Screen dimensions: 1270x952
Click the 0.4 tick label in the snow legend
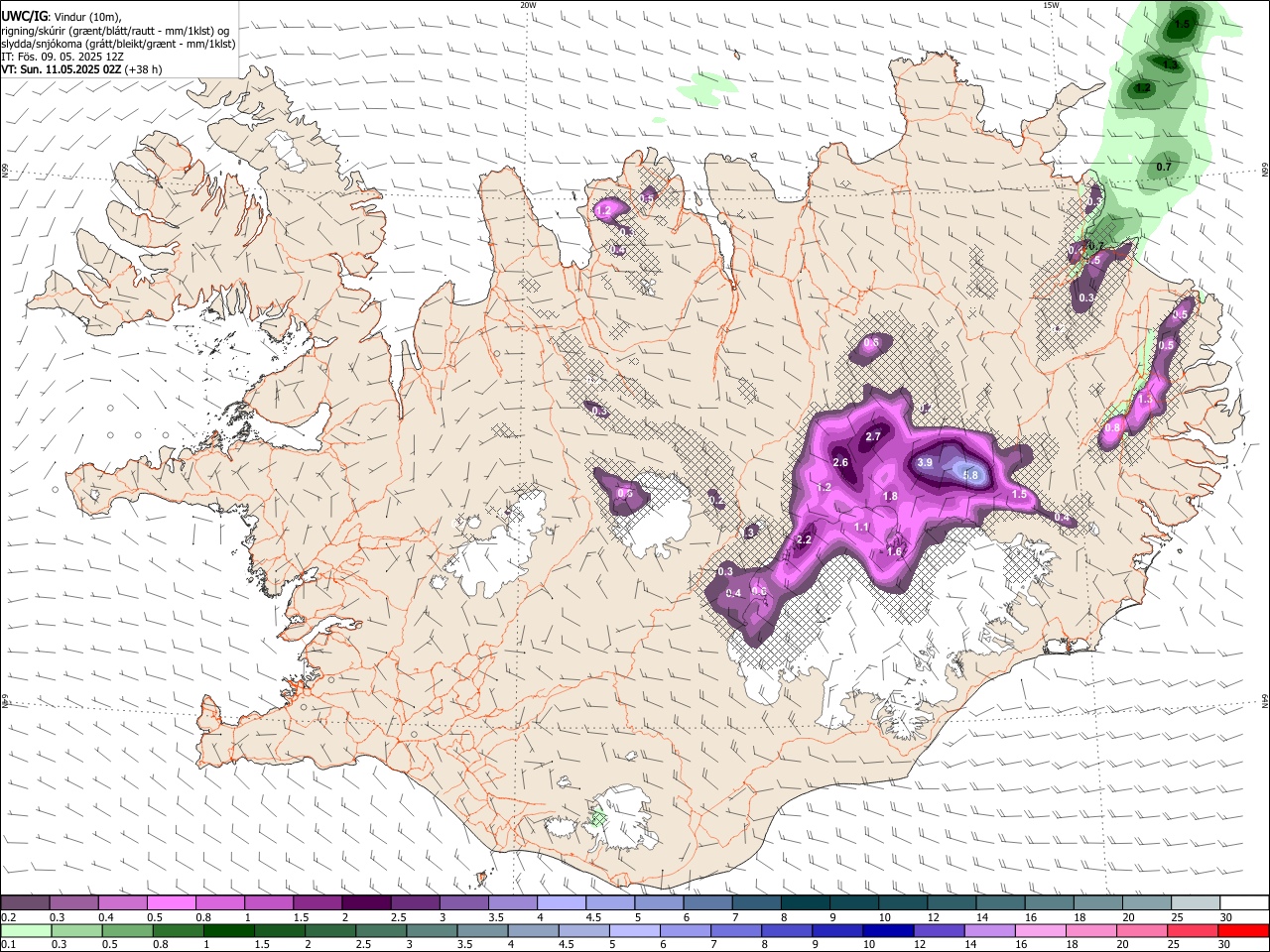point(106,917)
